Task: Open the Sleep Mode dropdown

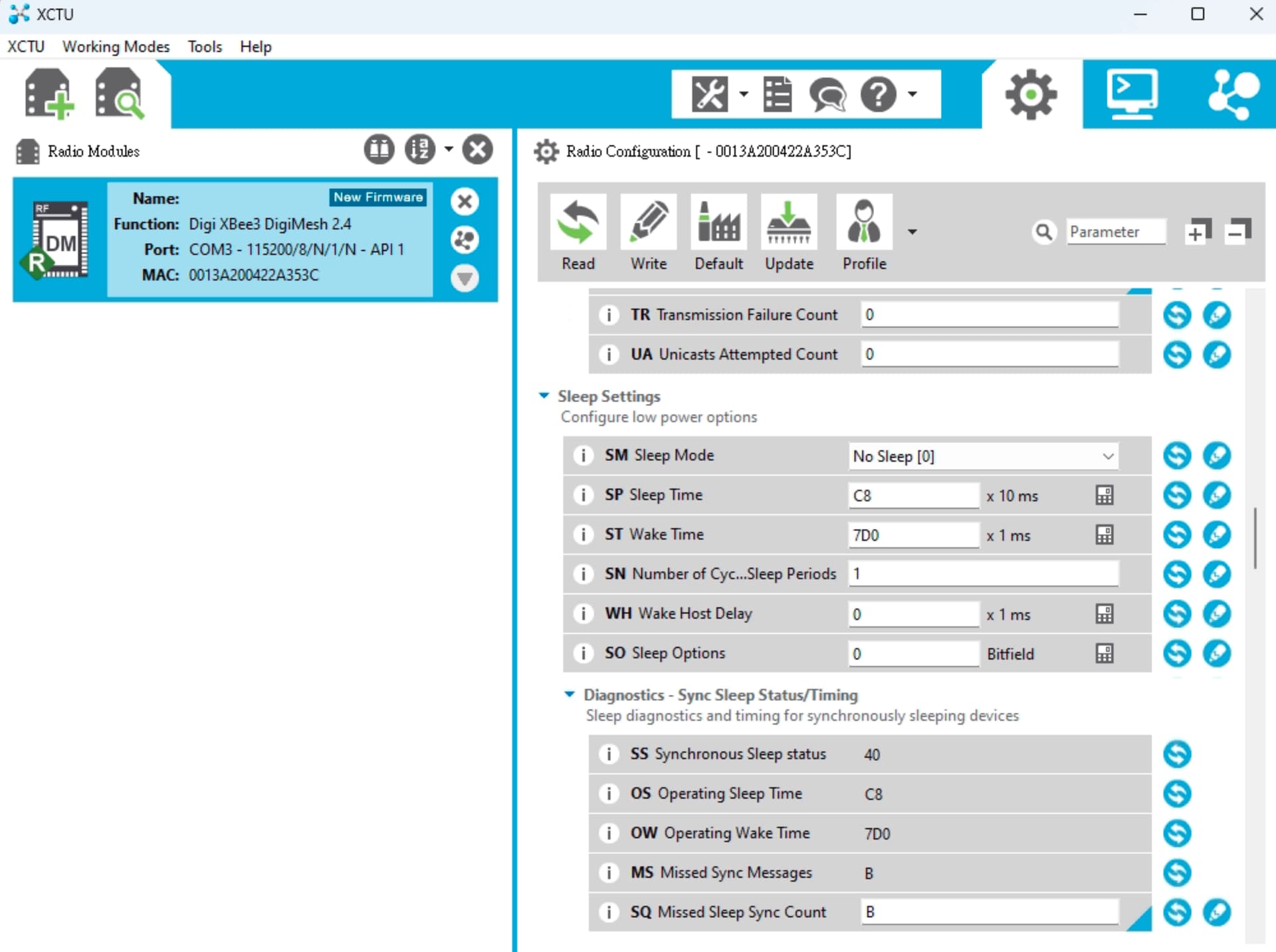Action: pyautogui.click(x=984, y=456)
